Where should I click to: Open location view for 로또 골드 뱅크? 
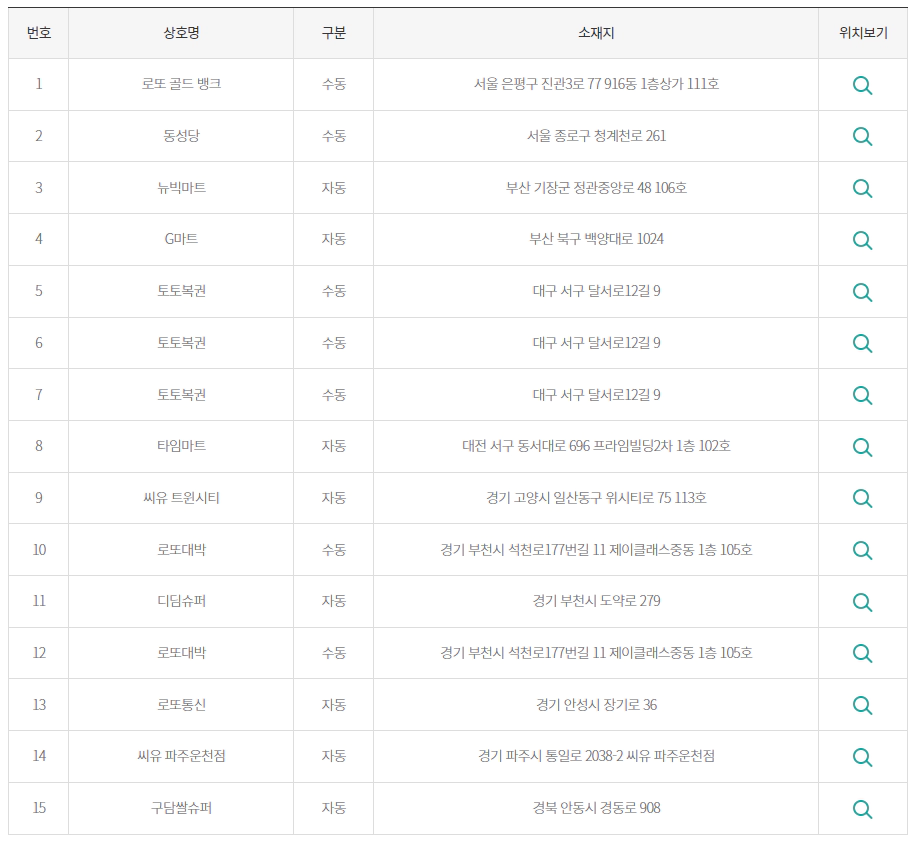pos(862,85)
